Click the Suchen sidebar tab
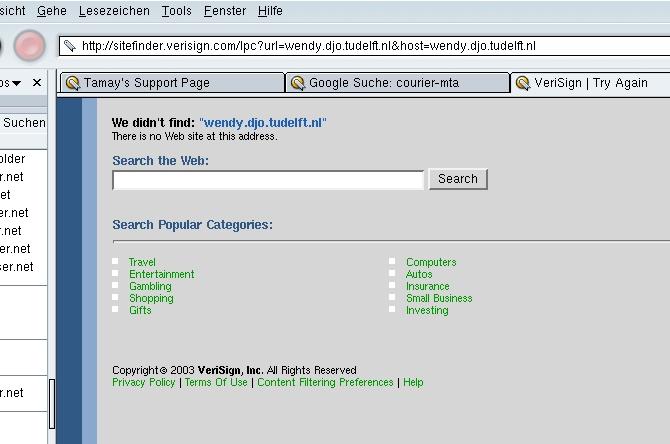This screenshot has width=670, height=444. coord(24,123)
